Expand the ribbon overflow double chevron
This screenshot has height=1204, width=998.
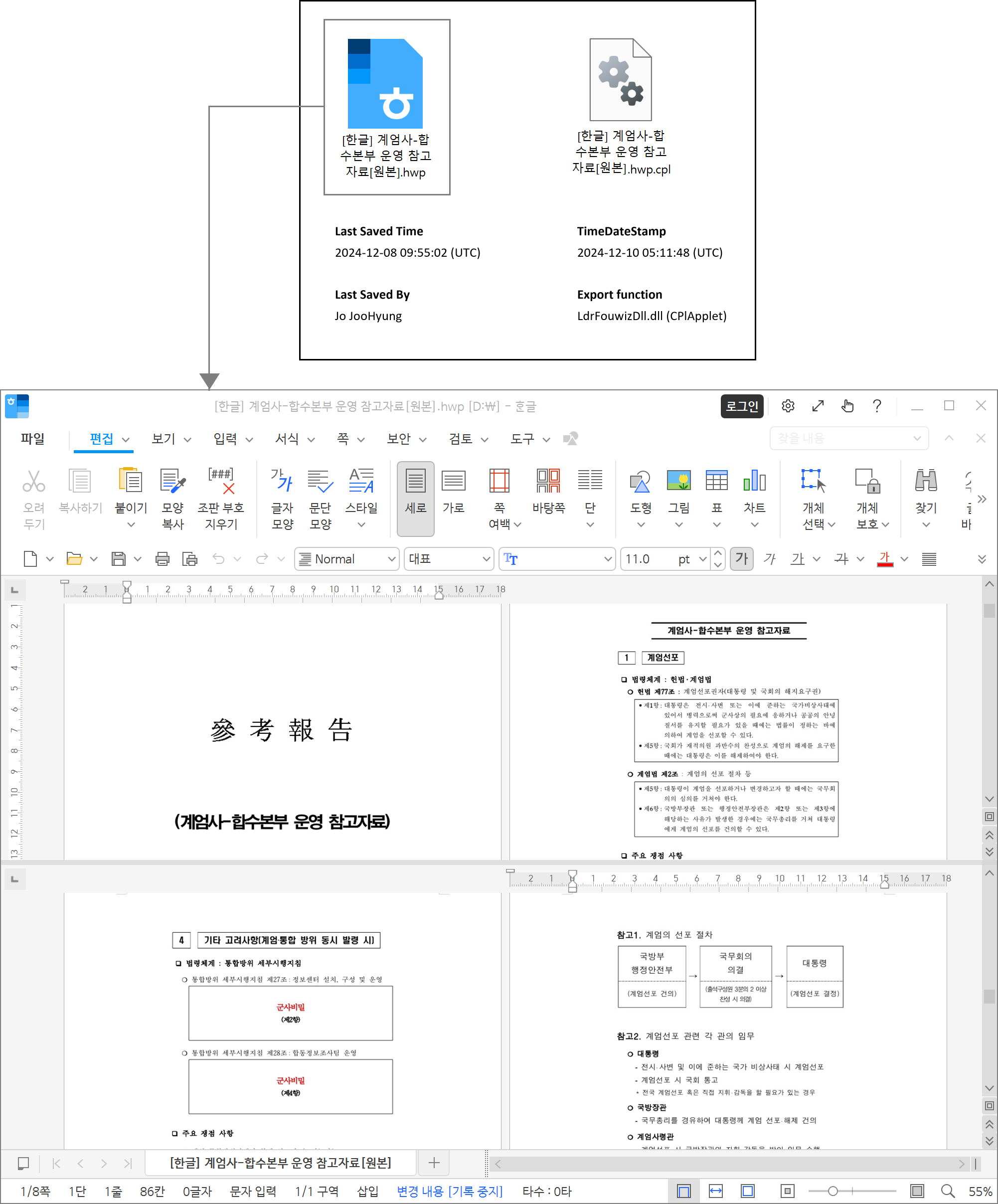[982, 499]
